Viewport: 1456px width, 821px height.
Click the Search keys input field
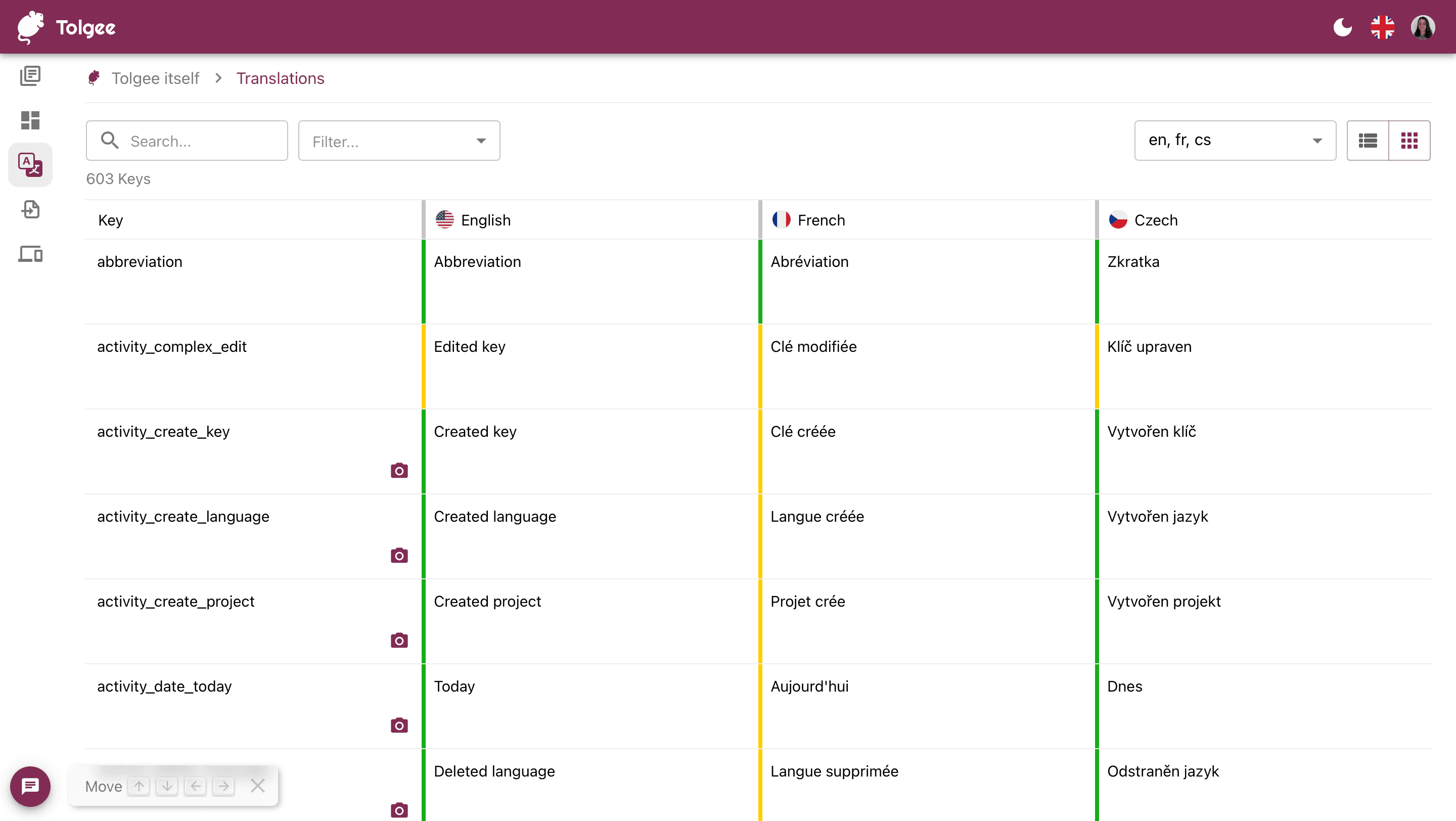click(187, 141)
